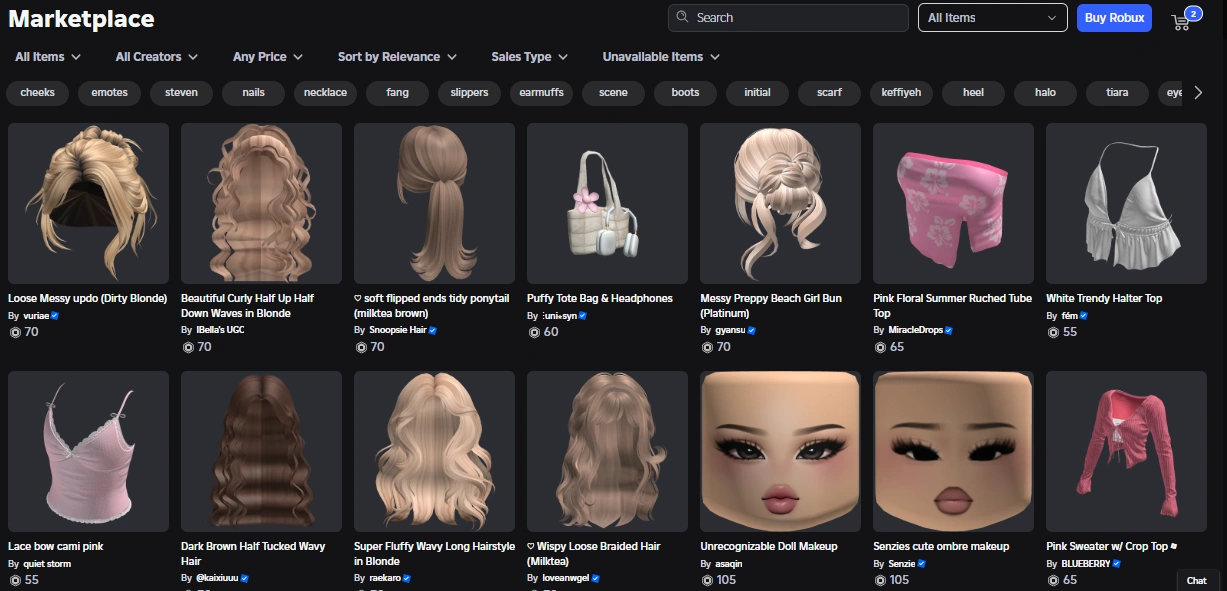Open Dark Brown Half Tucked Wavy thumbnail
Screen dimensions: 1227x591
click(261, 452)
